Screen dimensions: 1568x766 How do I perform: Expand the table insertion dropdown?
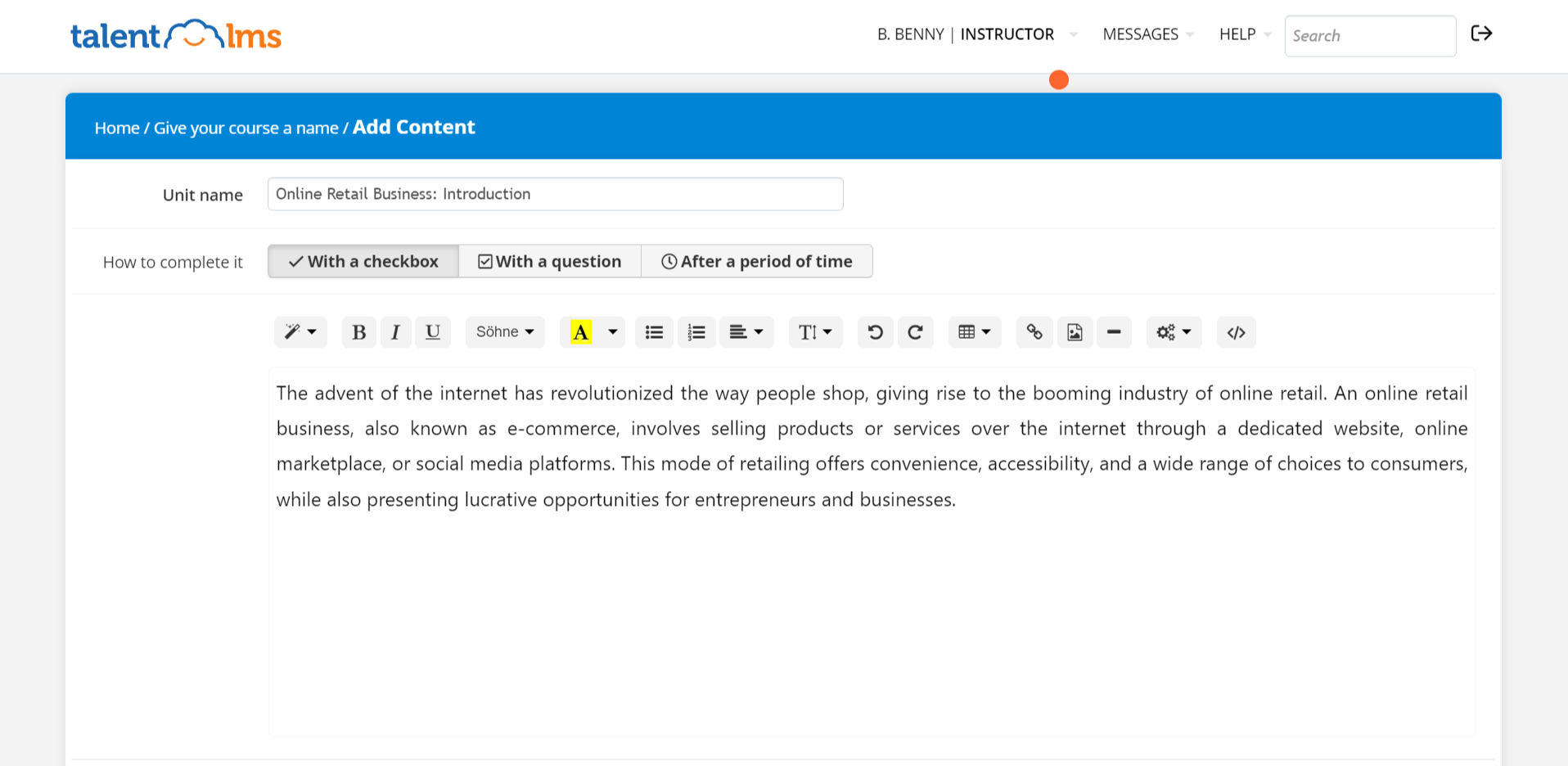(x=974, y=332)
